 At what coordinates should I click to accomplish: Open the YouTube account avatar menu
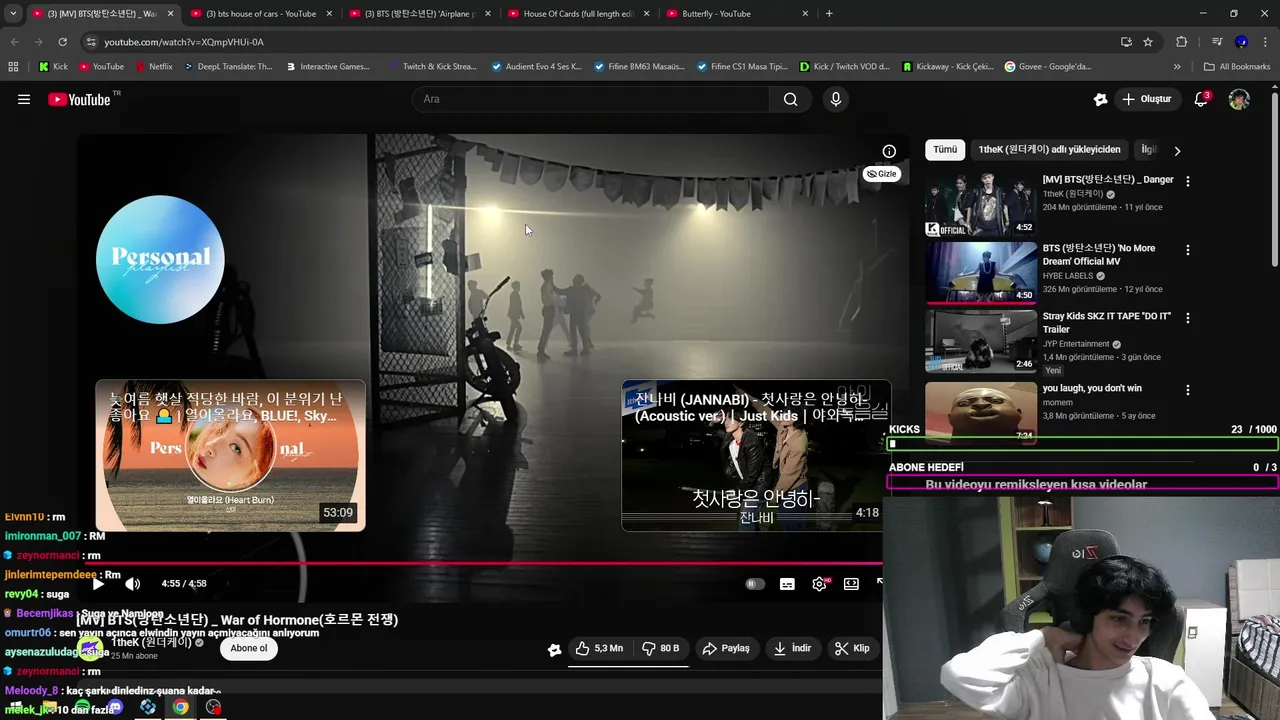[x=1239, y=99]
